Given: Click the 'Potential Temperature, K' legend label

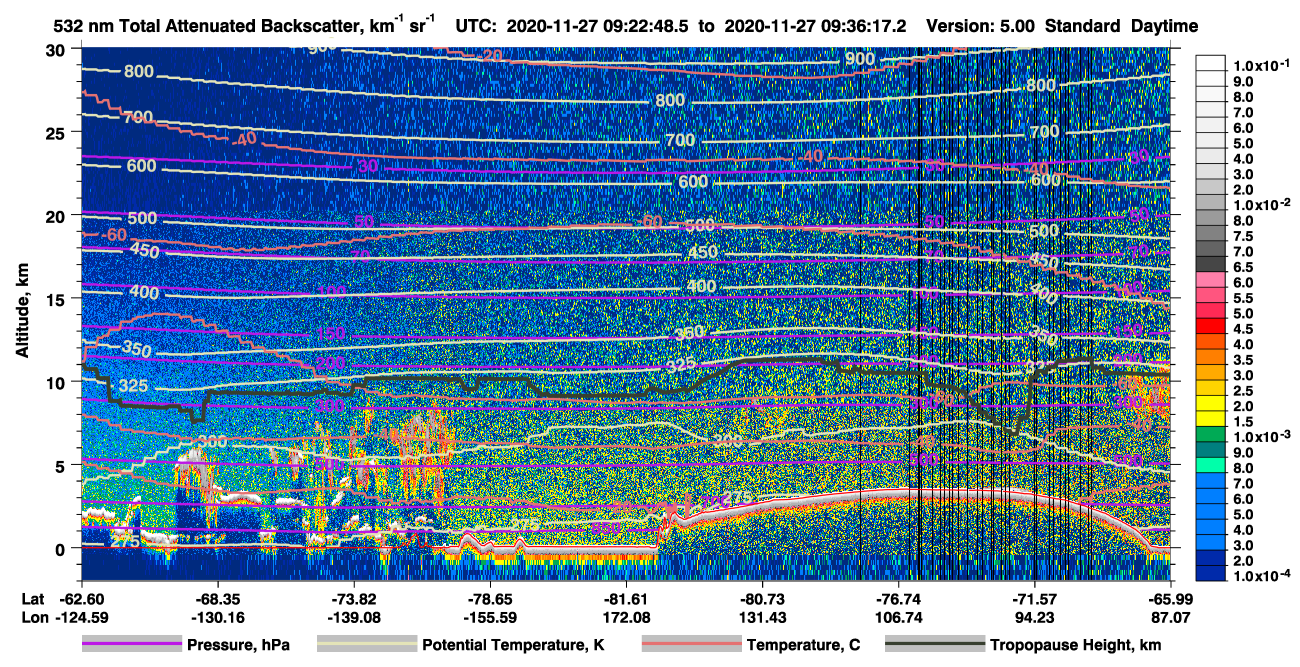Looking at the screenshot, I should (x=513, y=645).
